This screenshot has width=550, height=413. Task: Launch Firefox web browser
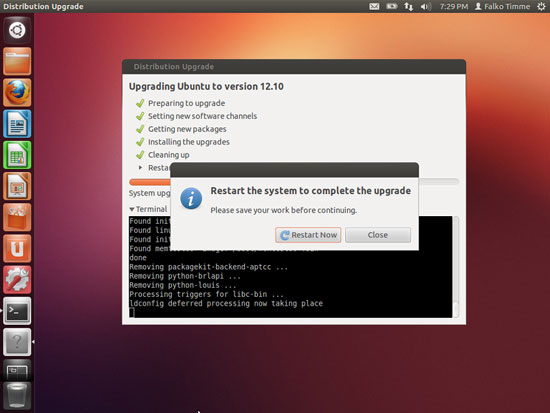[x=17, y=92]
